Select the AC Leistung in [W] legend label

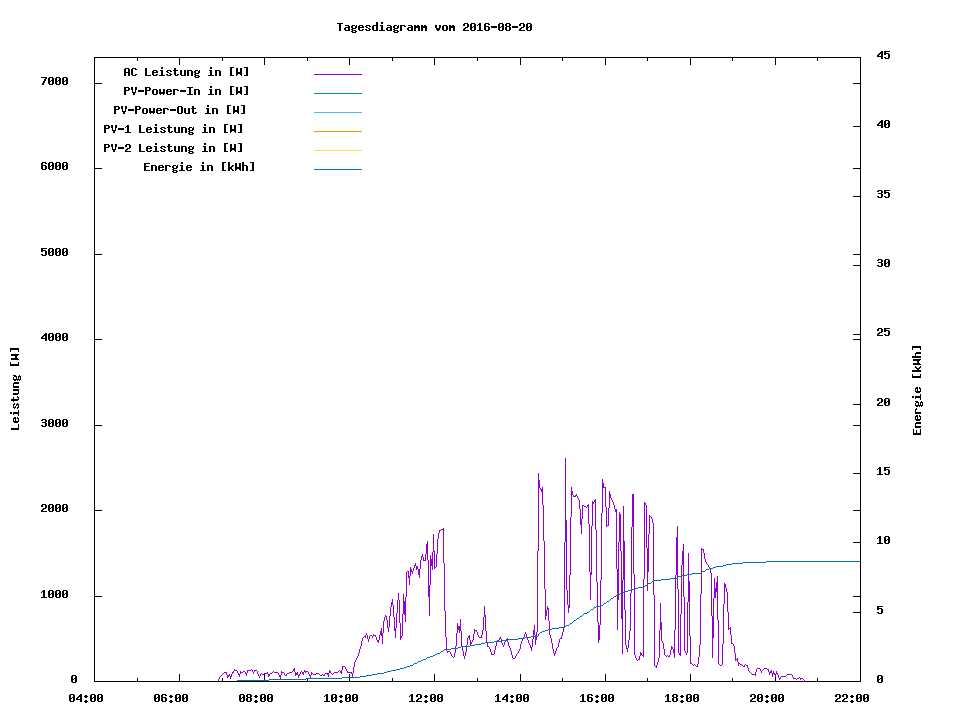coord(186,72)
